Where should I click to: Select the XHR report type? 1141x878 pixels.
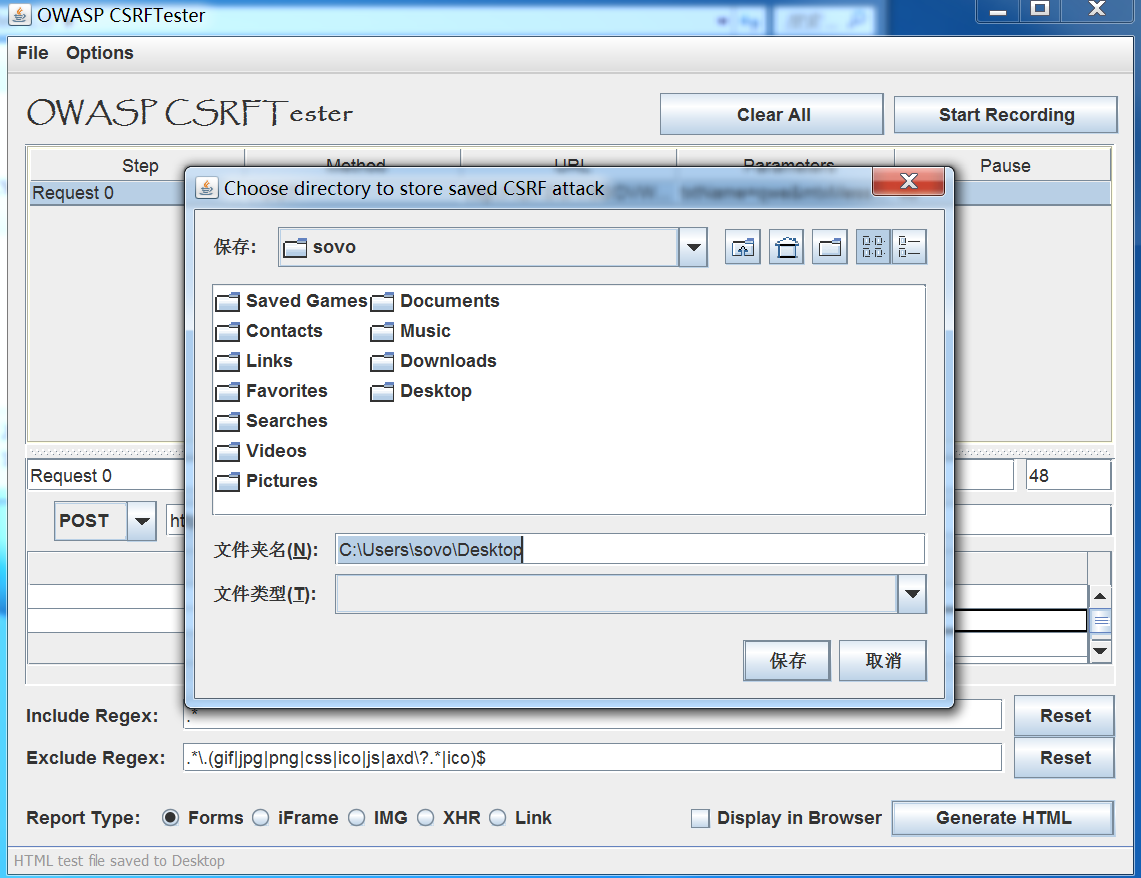426,818
